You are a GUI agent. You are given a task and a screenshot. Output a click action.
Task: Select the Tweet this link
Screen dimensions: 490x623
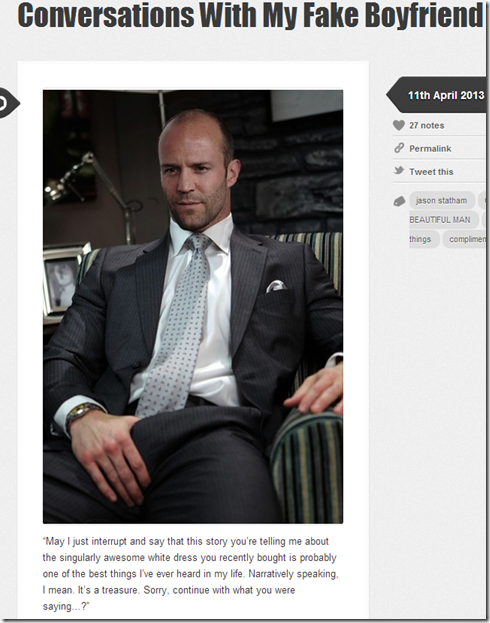point(431,172)
